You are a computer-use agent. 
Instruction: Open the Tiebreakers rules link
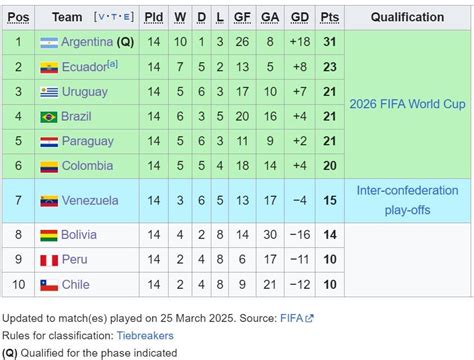tap(145, 335)
